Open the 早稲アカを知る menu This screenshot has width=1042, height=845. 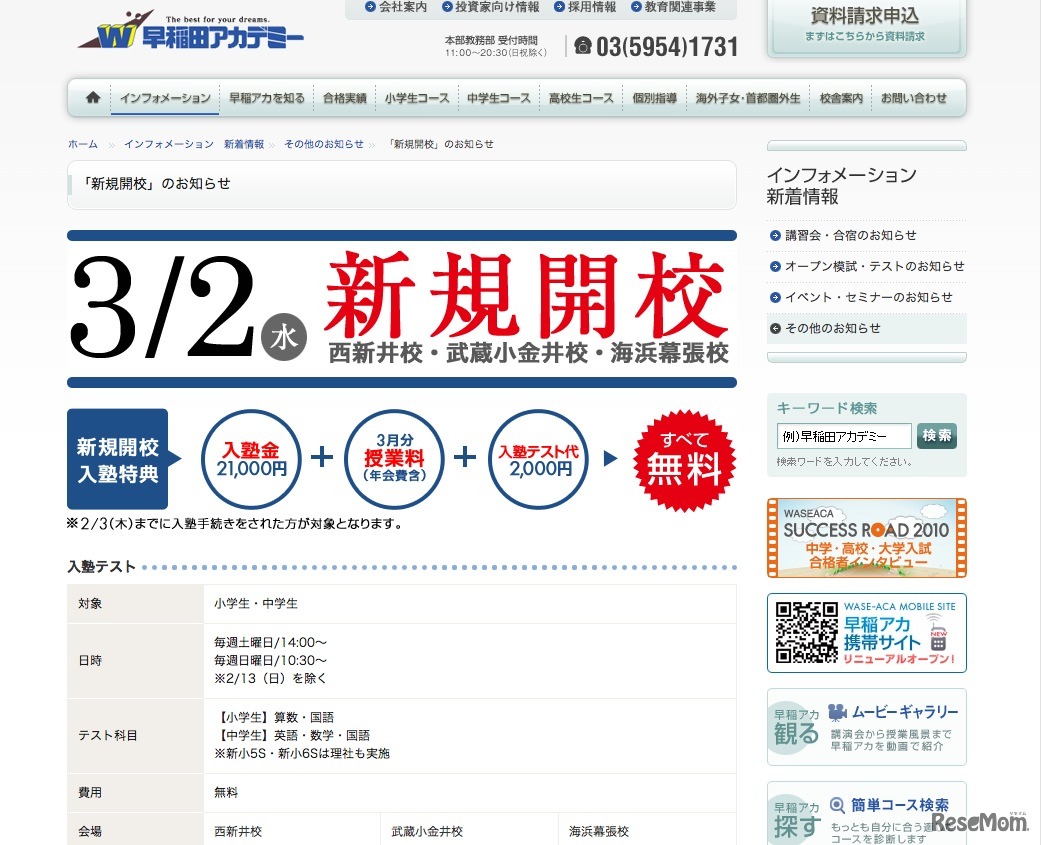266,98
